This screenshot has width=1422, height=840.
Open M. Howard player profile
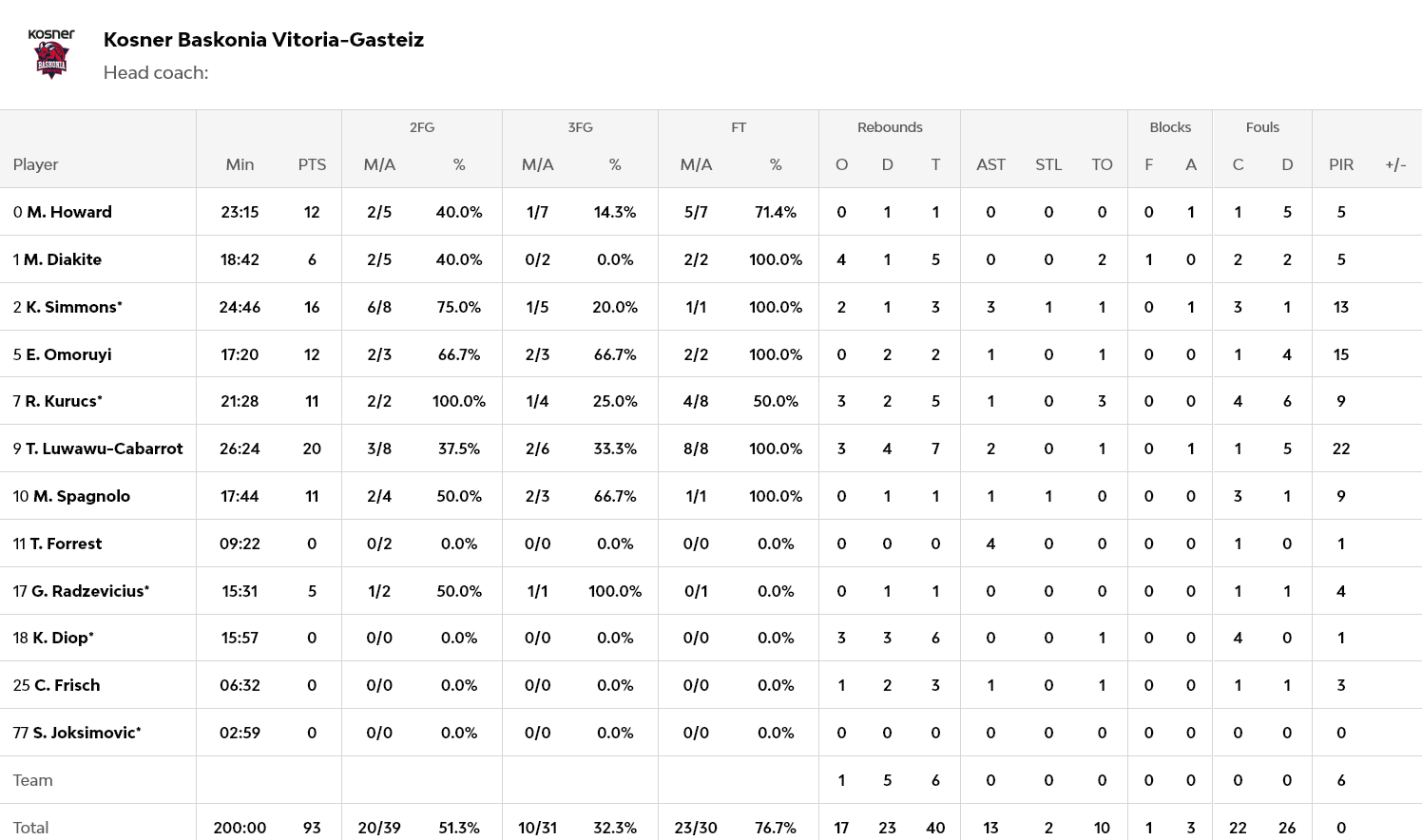tap(69, 212)
